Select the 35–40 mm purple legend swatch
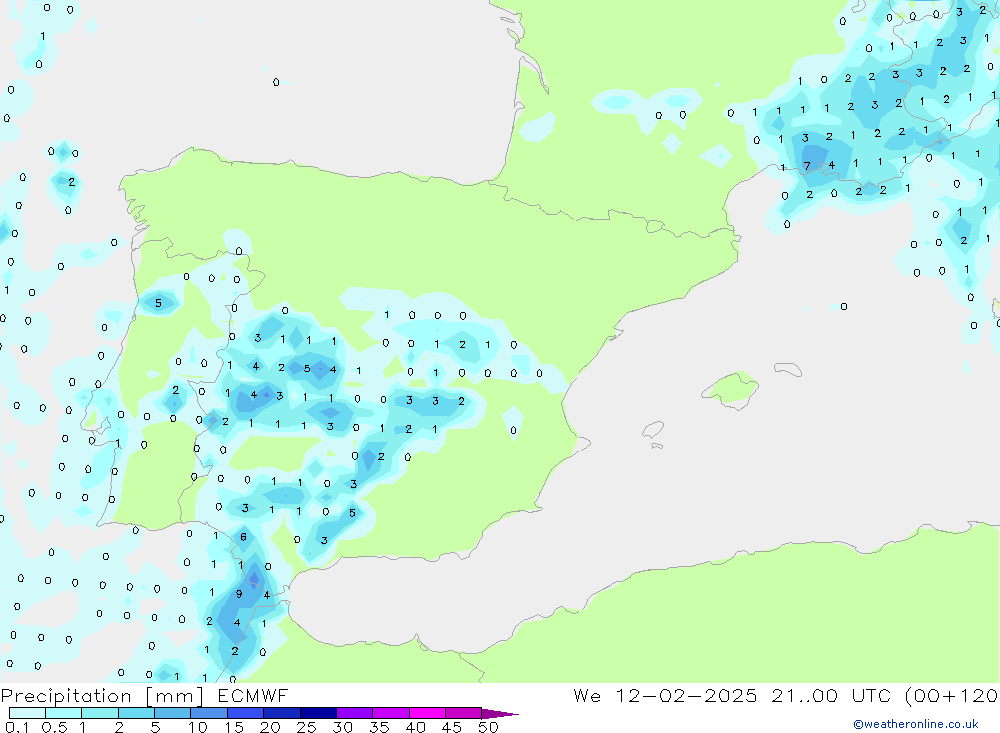1000x733 pixels. coord(390,713)
